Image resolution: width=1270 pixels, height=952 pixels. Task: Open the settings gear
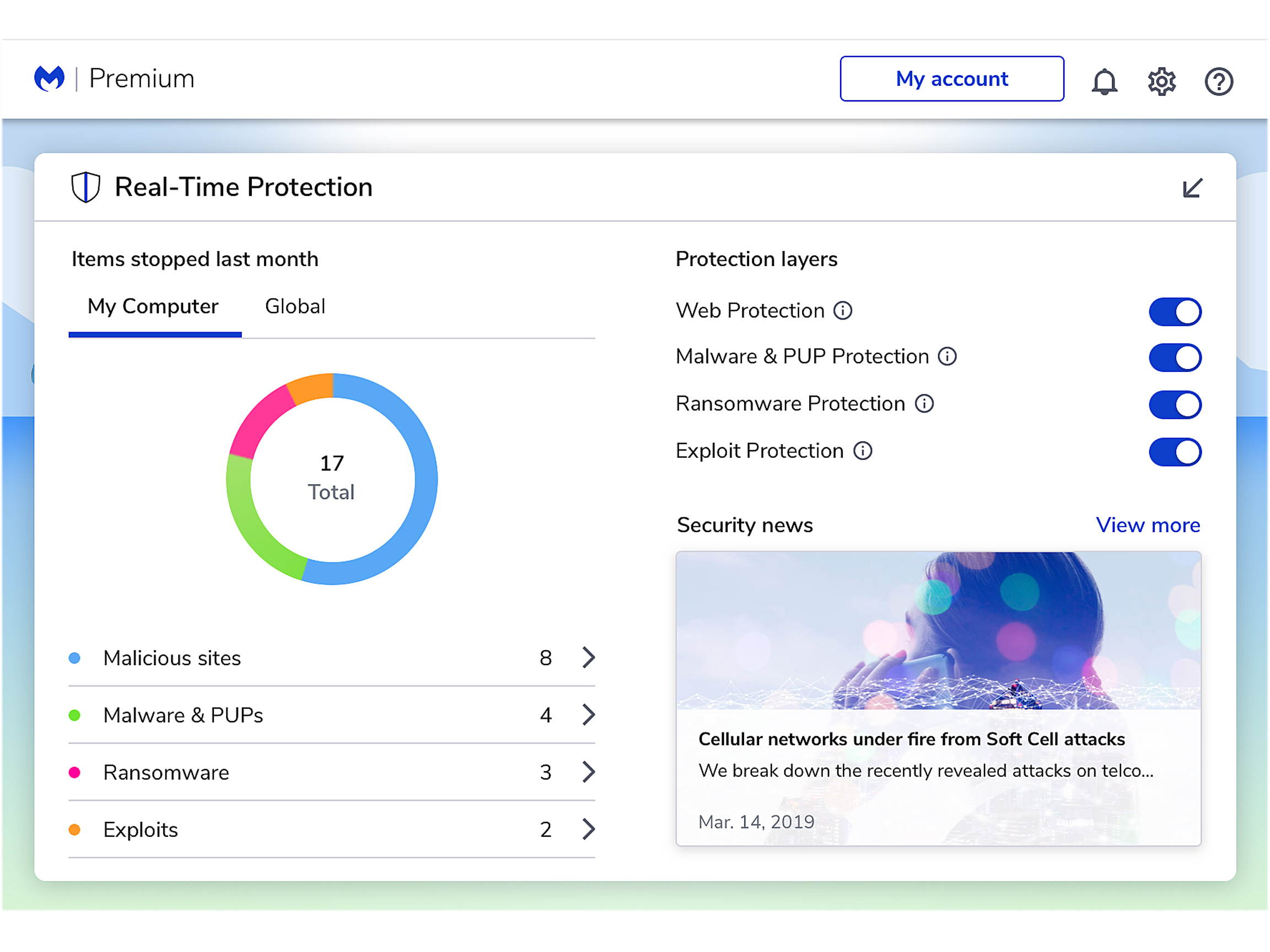1161,80
